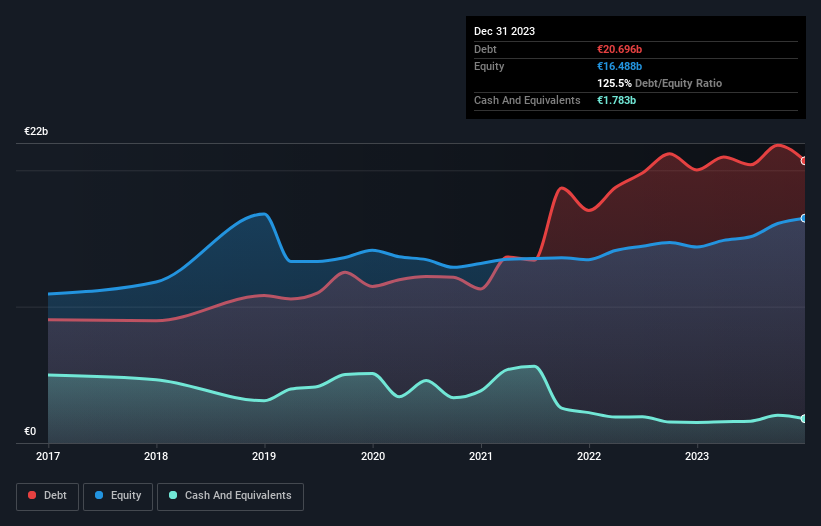
Task: Click the 2020 x-axis label
Action: coord(373,456)
